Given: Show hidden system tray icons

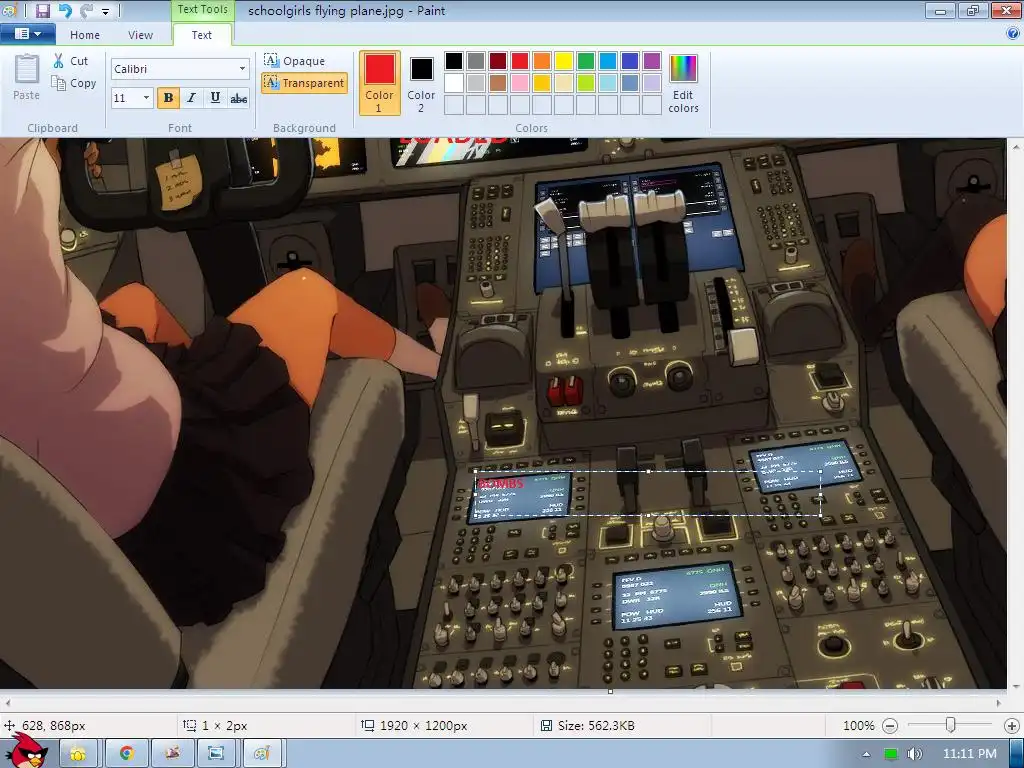Looking at the screenshot, I should [x=866, y=754].
